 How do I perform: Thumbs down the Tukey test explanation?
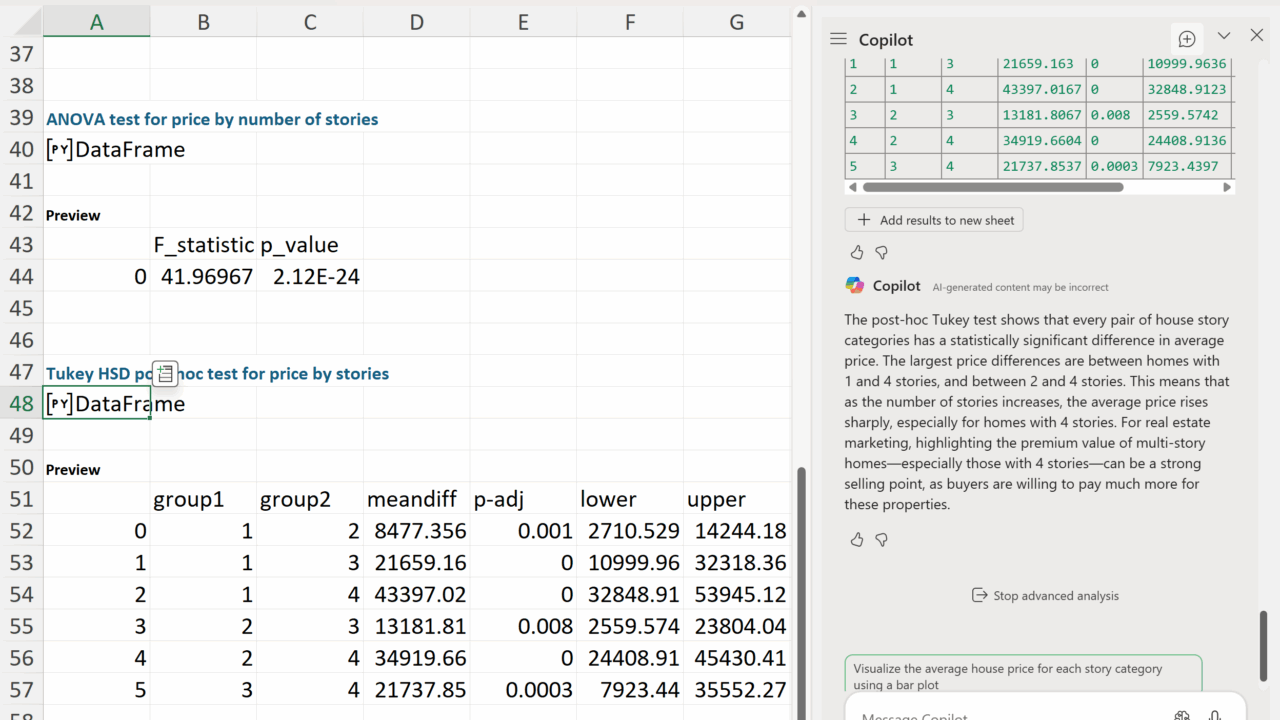pos(881,540)
